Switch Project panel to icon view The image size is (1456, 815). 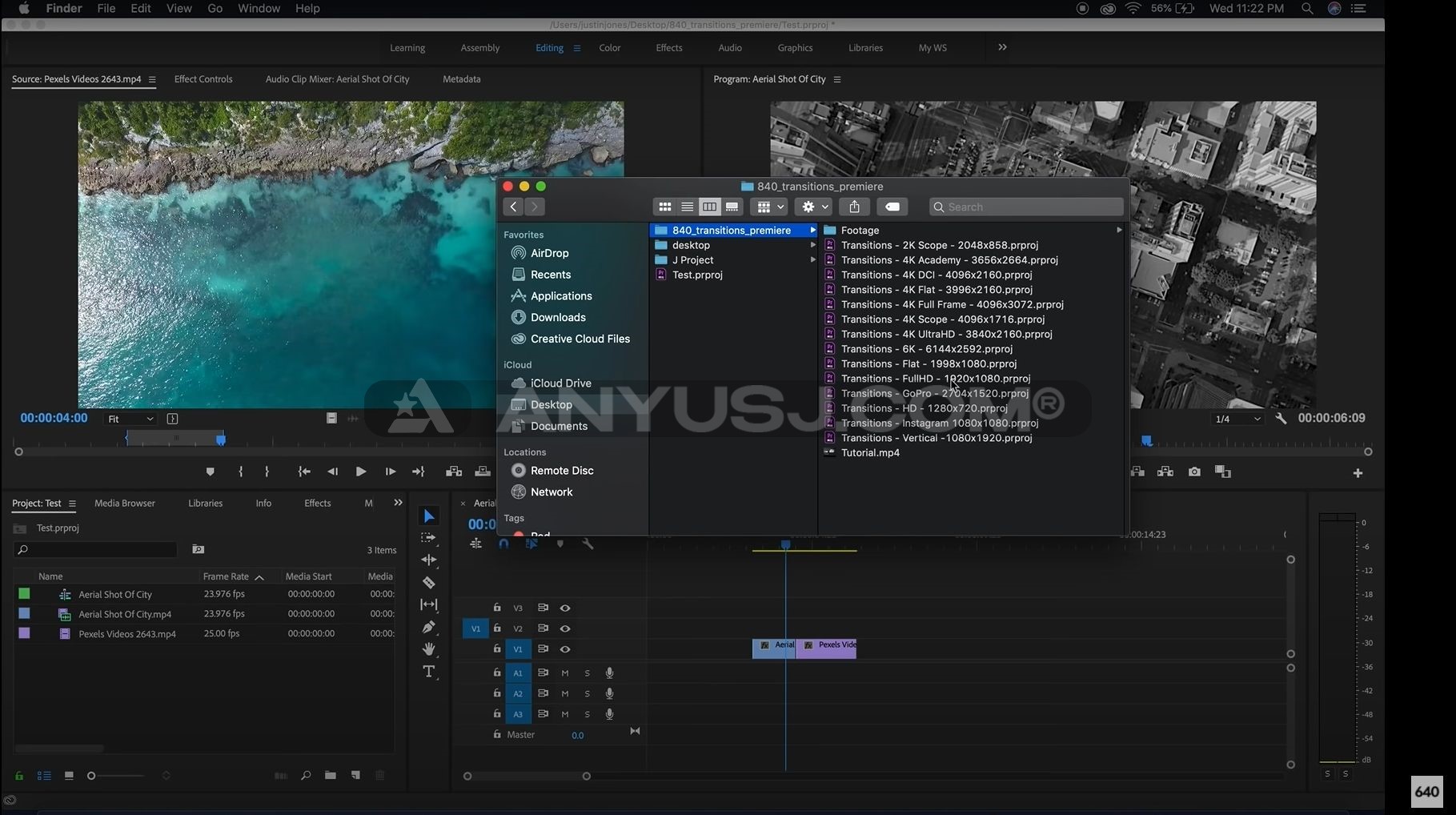tap(69, 775)
